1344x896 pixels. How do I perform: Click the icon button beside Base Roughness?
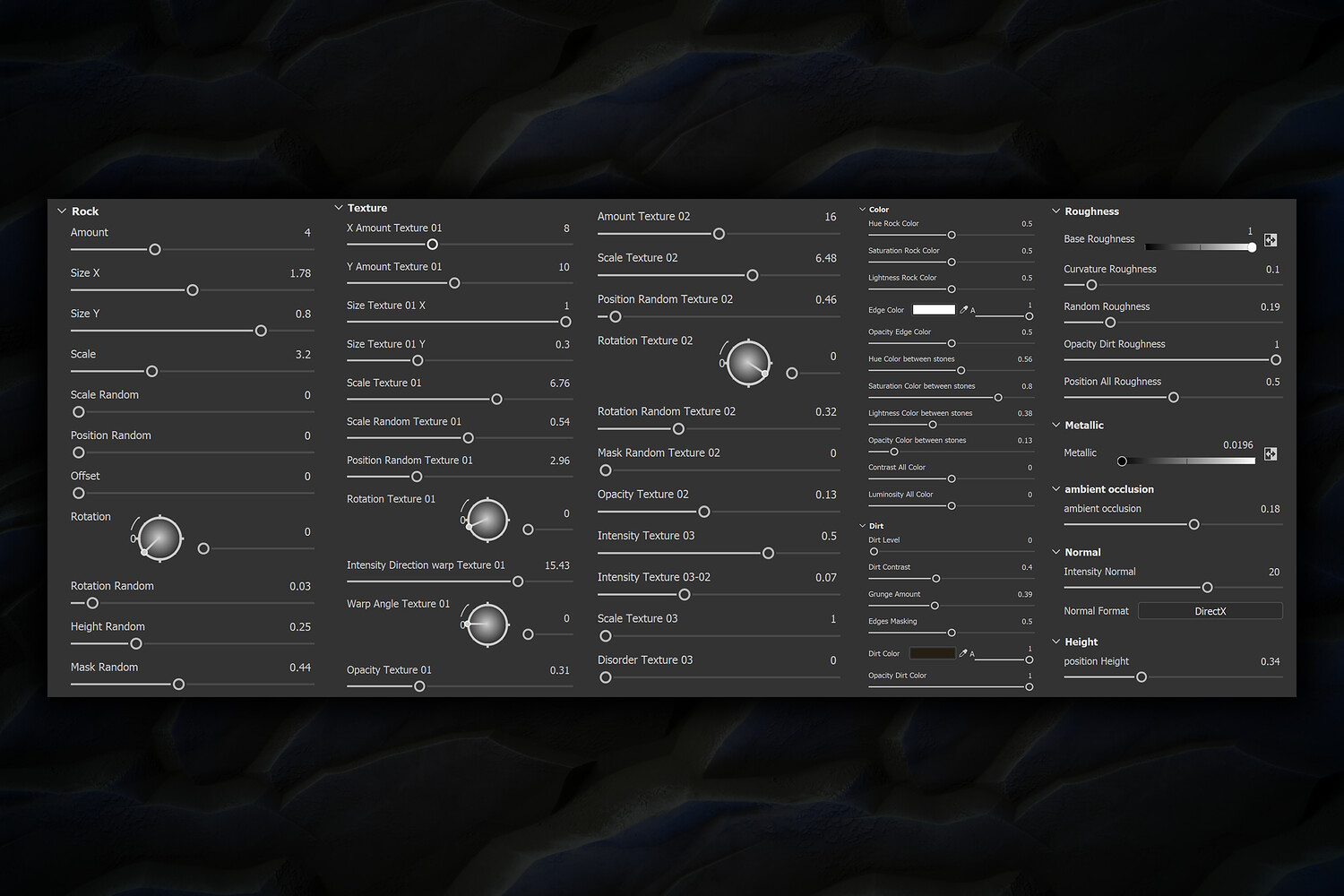pyautogui.click(x=1271, y=240)
